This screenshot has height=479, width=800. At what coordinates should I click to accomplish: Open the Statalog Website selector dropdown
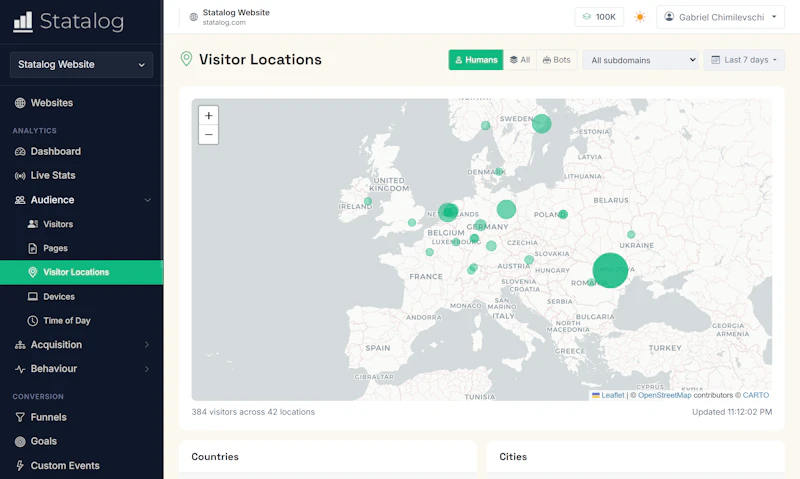[81, 65]
